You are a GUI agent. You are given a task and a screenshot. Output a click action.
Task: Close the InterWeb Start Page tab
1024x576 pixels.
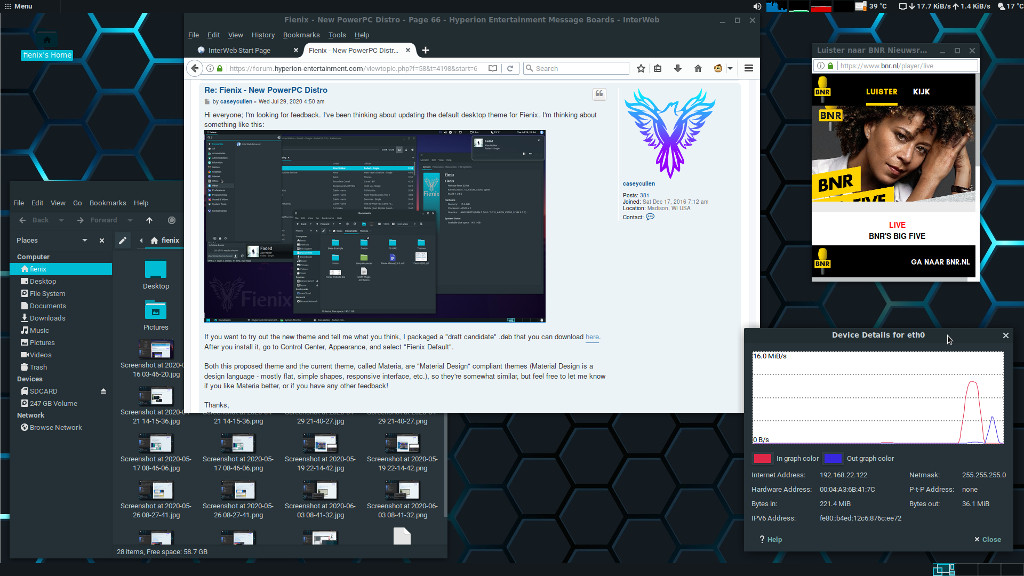tap(296, 50)
